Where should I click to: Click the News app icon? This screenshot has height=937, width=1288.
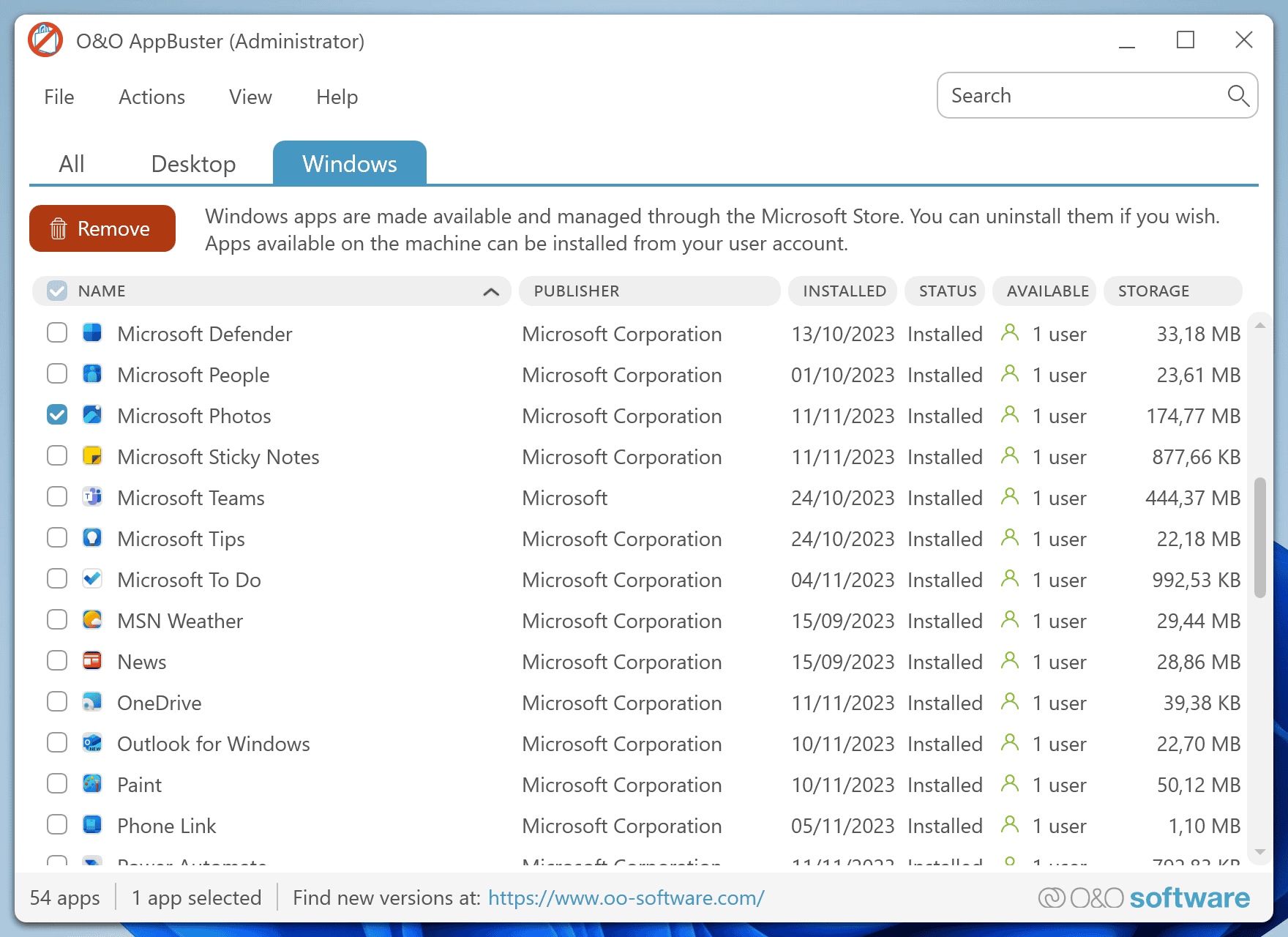(x=92, y=661)
